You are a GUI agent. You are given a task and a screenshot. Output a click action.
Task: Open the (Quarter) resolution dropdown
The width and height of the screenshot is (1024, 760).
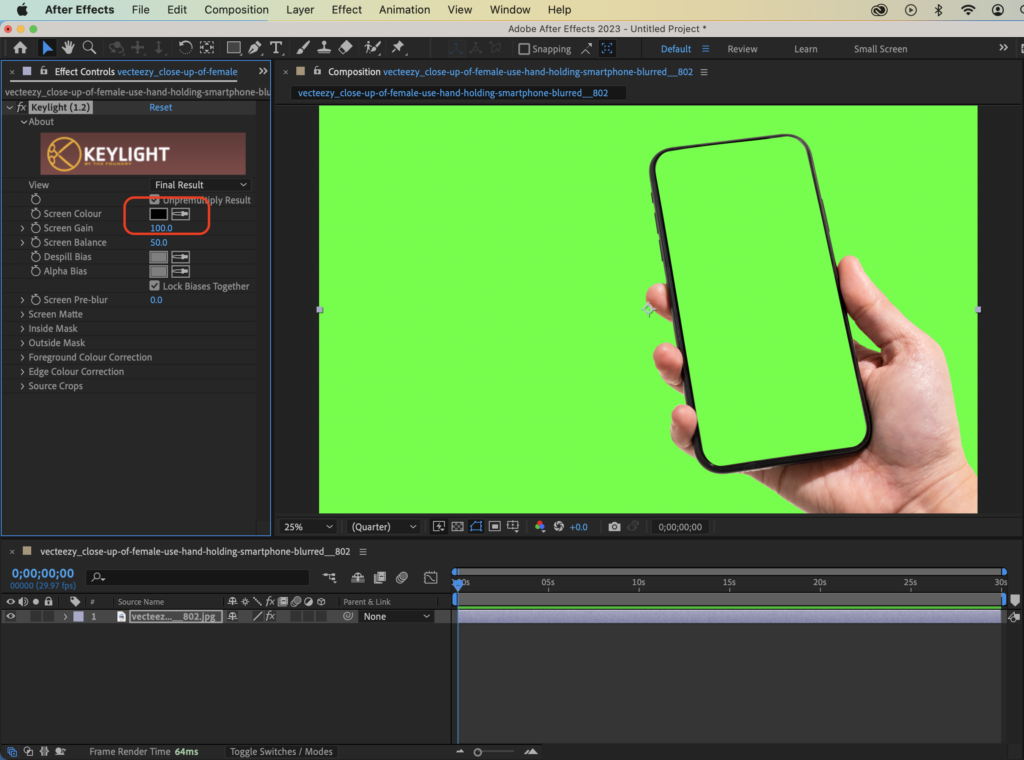(x=383, y=525)
